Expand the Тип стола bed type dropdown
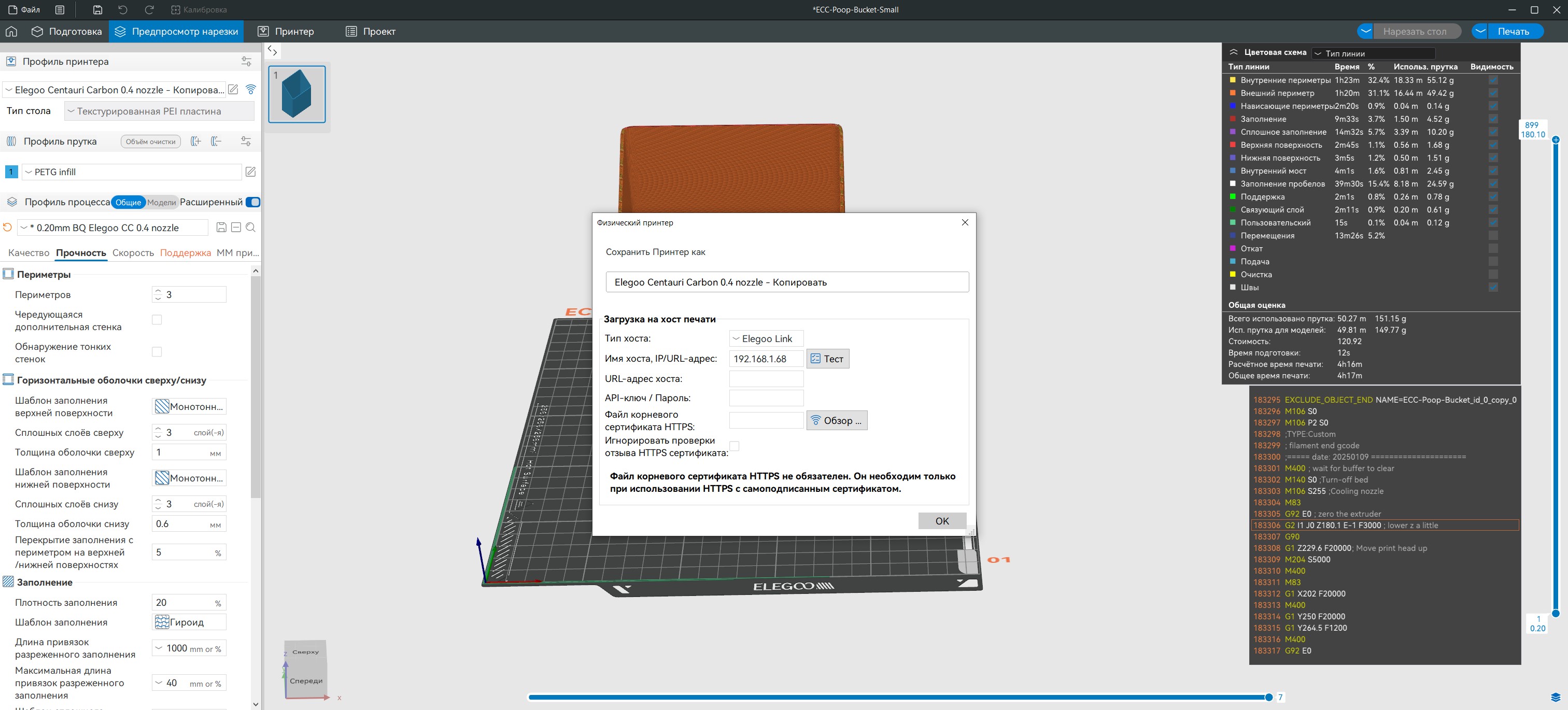Image resolution: width=1568 pixels, height=710 pixels. [x=159, y=111]
